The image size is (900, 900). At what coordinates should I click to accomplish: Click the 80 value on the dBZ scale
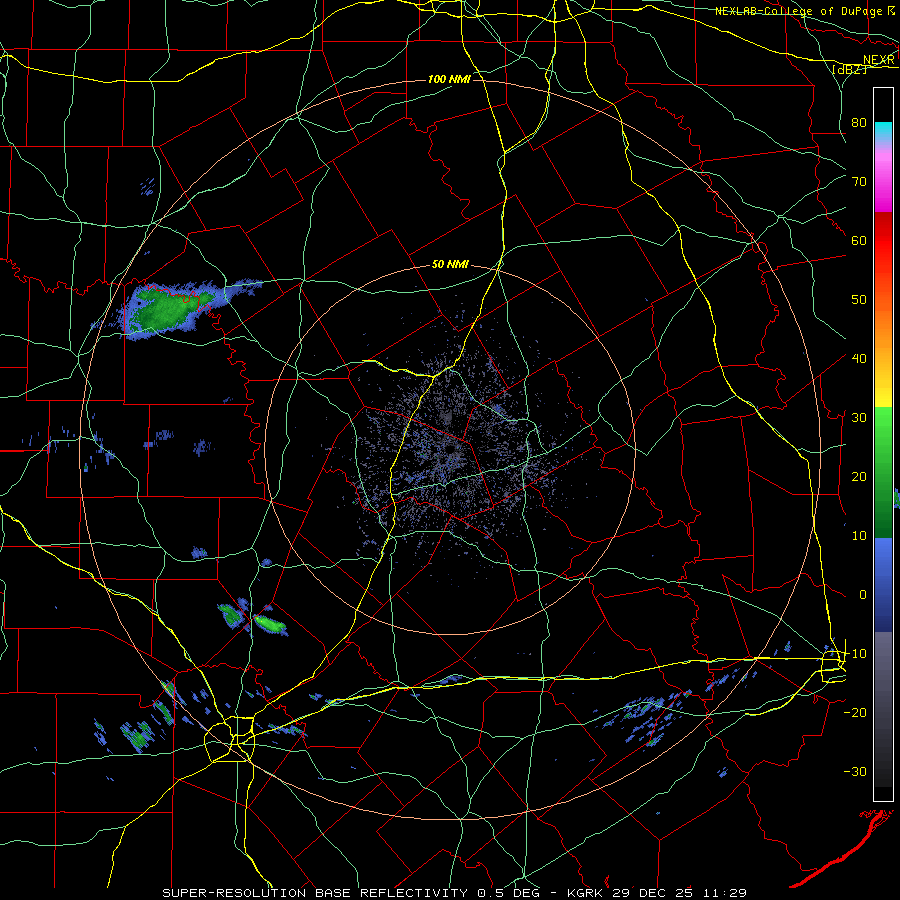pos(859,122)
